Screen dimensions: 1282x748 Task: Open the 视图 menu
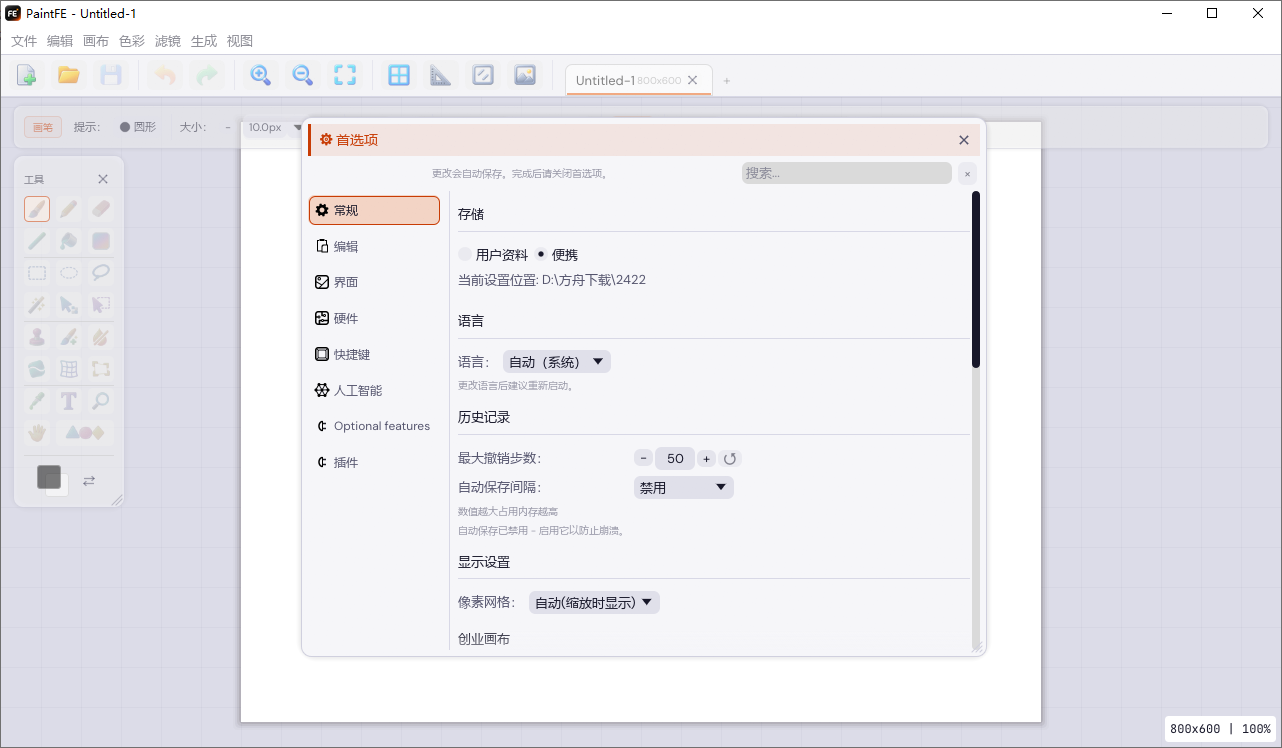click(x=240, y=41)
